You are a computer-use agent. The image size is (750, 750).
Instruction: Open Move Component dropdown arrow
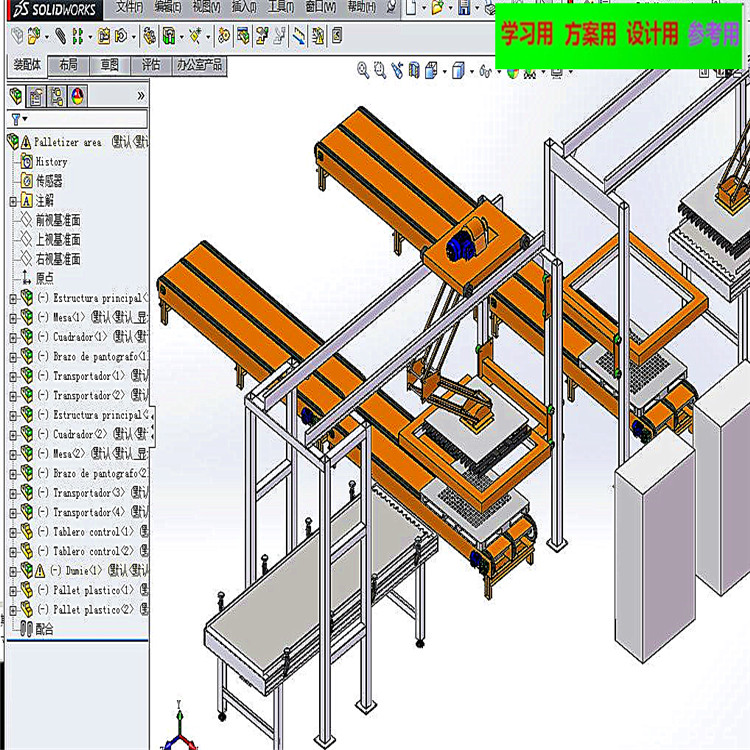click(133, 36)
